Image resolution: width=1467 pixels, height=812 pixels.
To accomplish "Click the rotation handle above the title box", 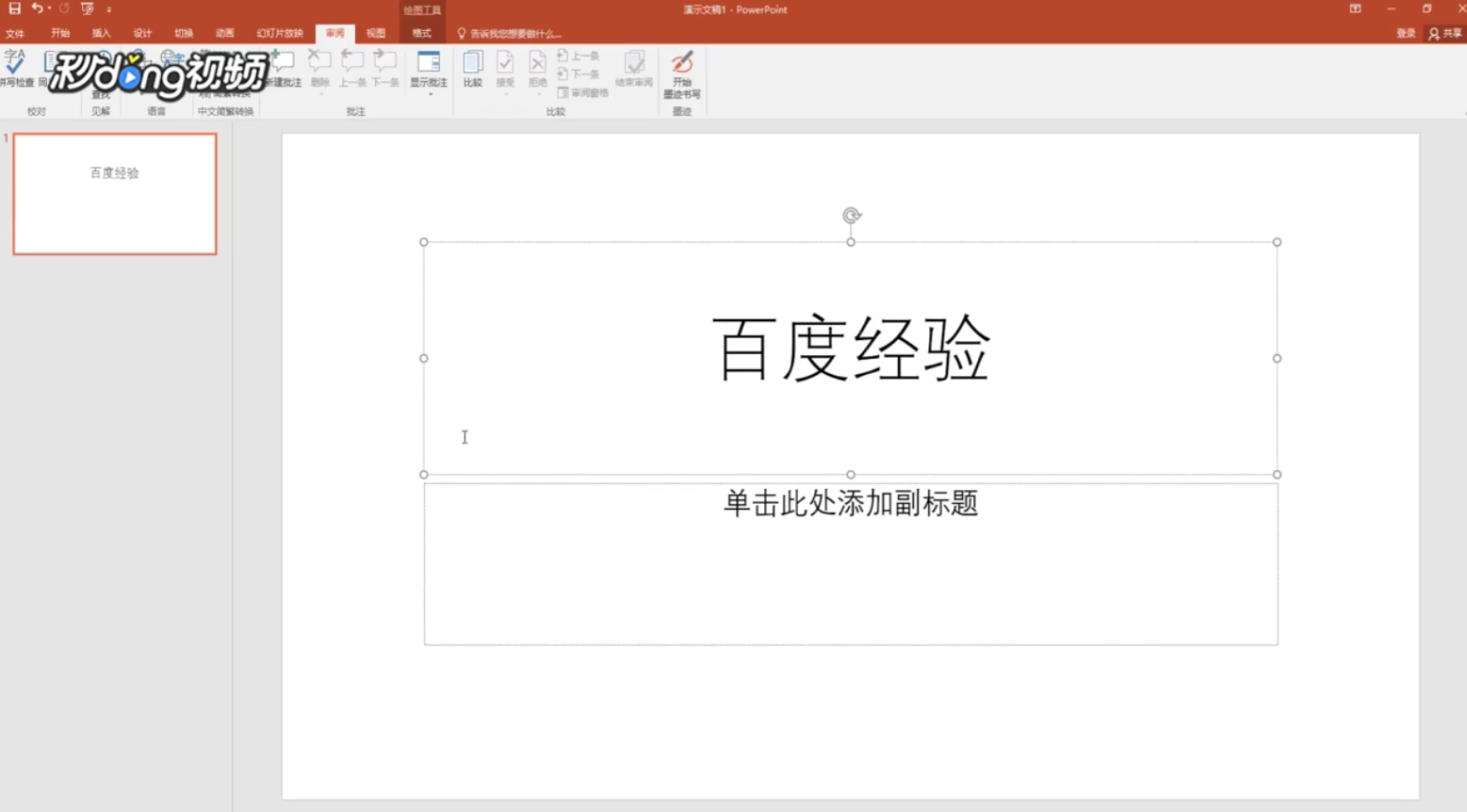I will 852,216.
